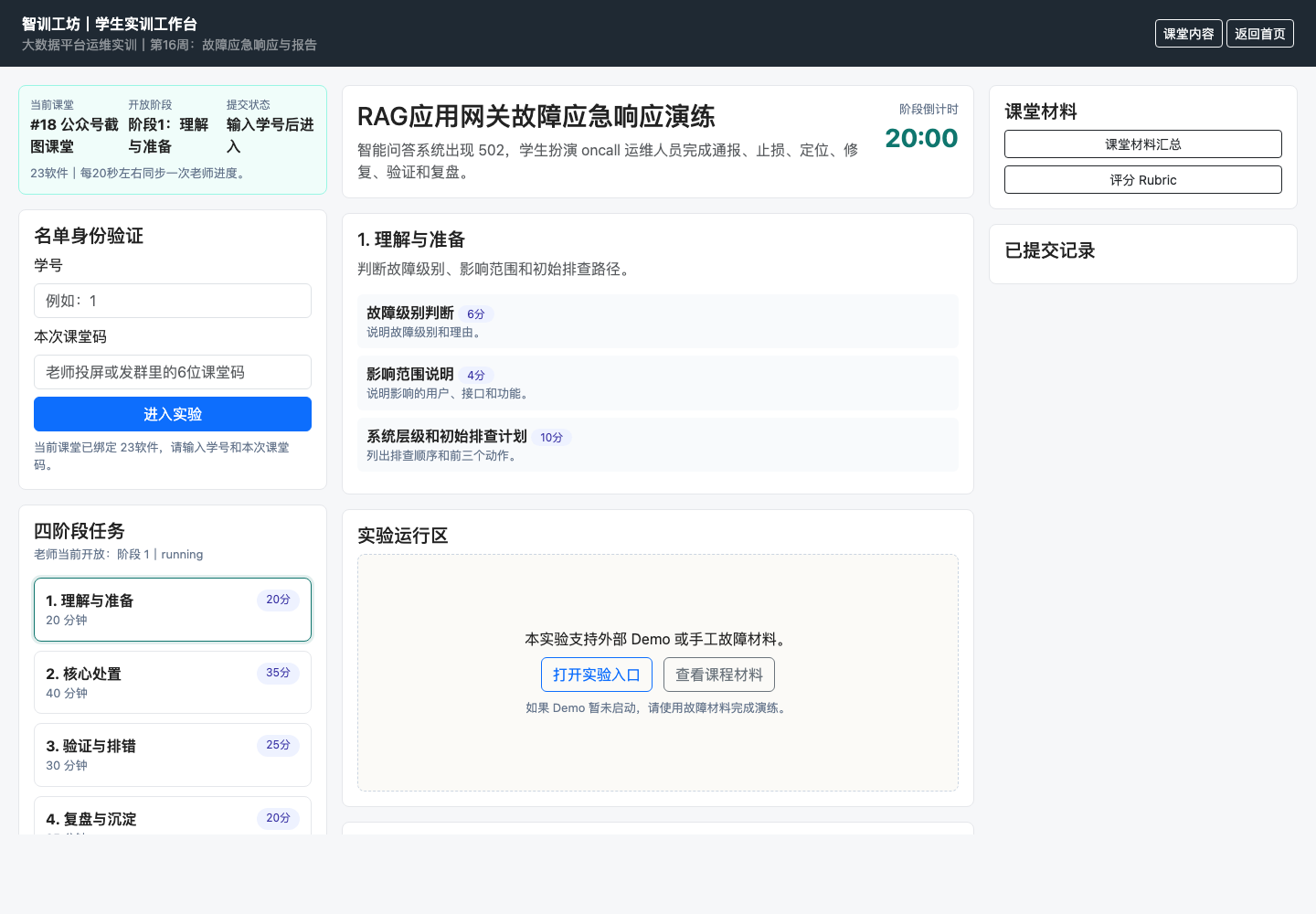This screenshot has height=914, width=1316.
Task: Select stage 3. 验证与排错 card
Action: [x=173, y=755]
